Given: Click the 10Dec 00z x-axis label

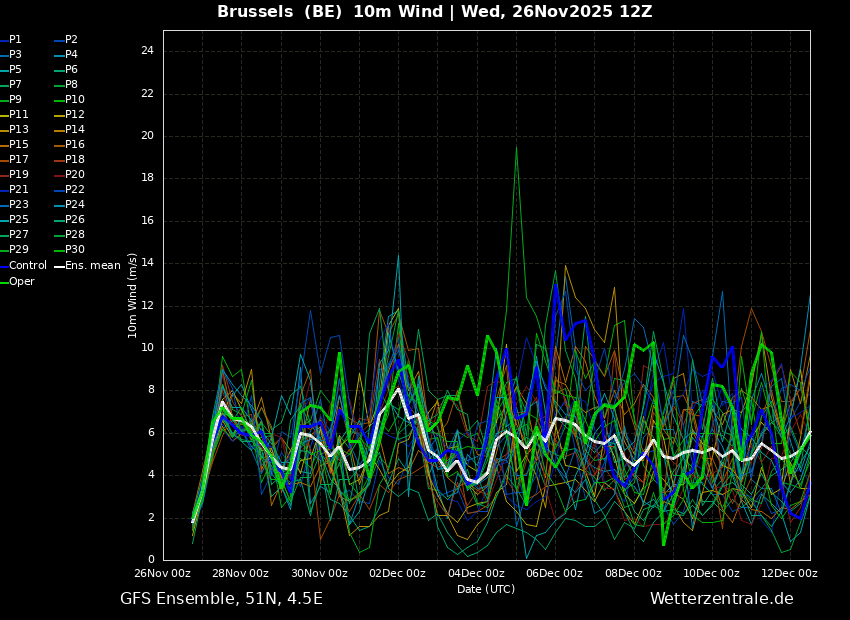Looking at the screenshot, I should click(x=711, y=573).
